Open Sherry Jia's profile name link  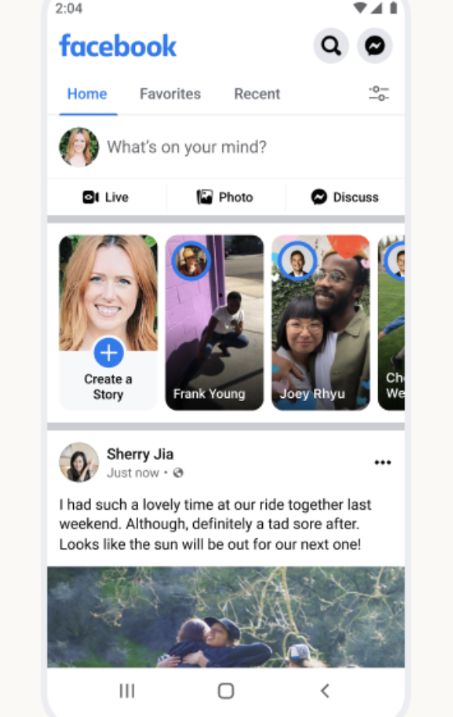pyautogui.click(x=140, y=454)
